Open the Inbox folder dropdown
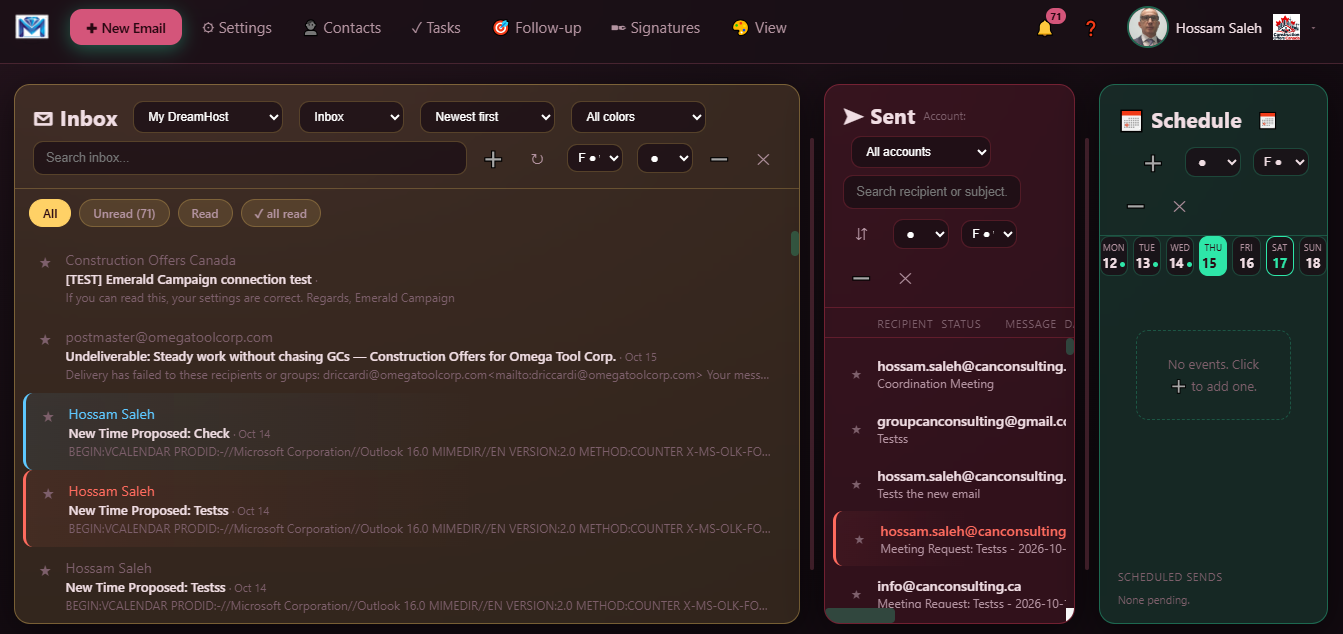Screen dimensions: 1343x634 click(351, 117)
